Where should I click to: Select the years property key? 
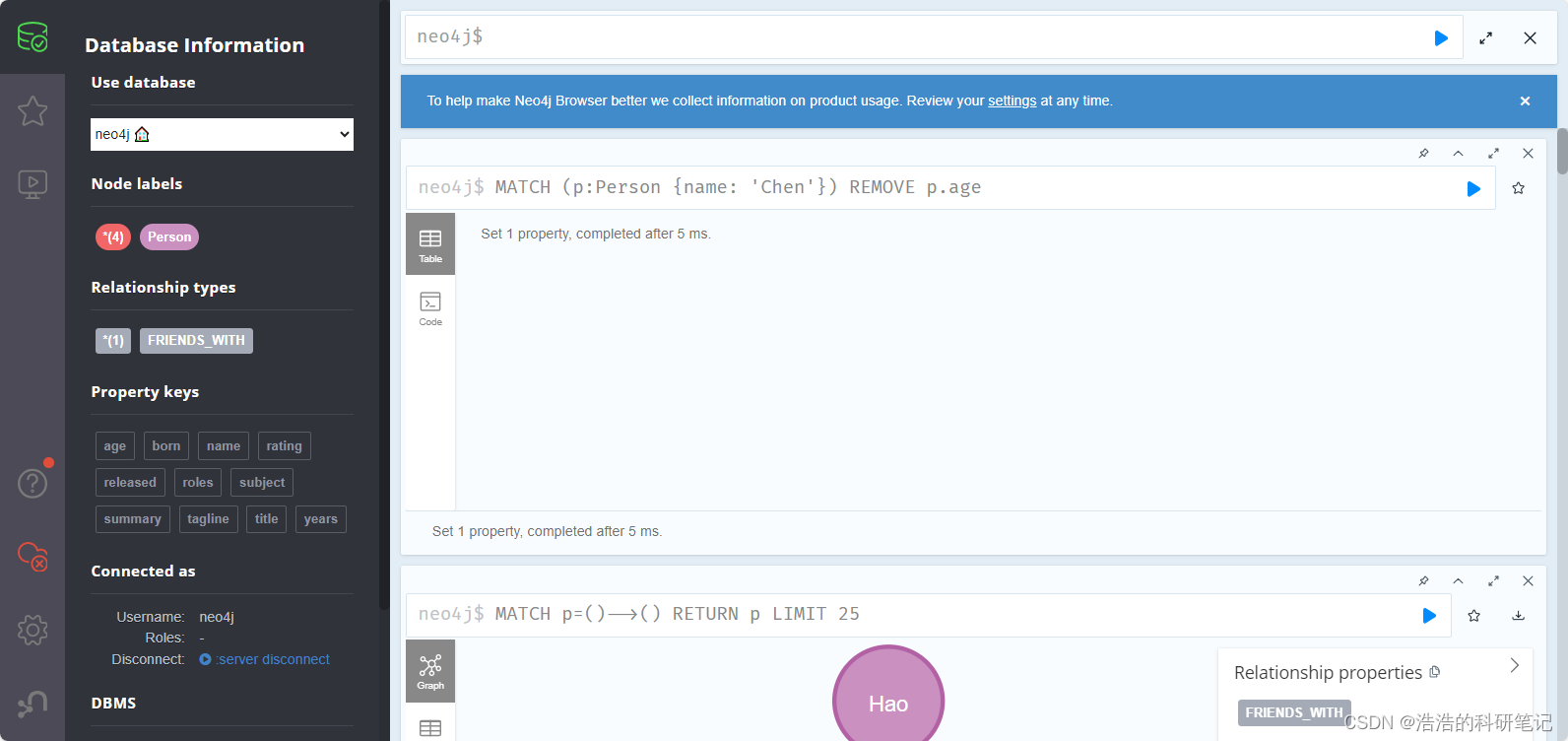[321, 519]
